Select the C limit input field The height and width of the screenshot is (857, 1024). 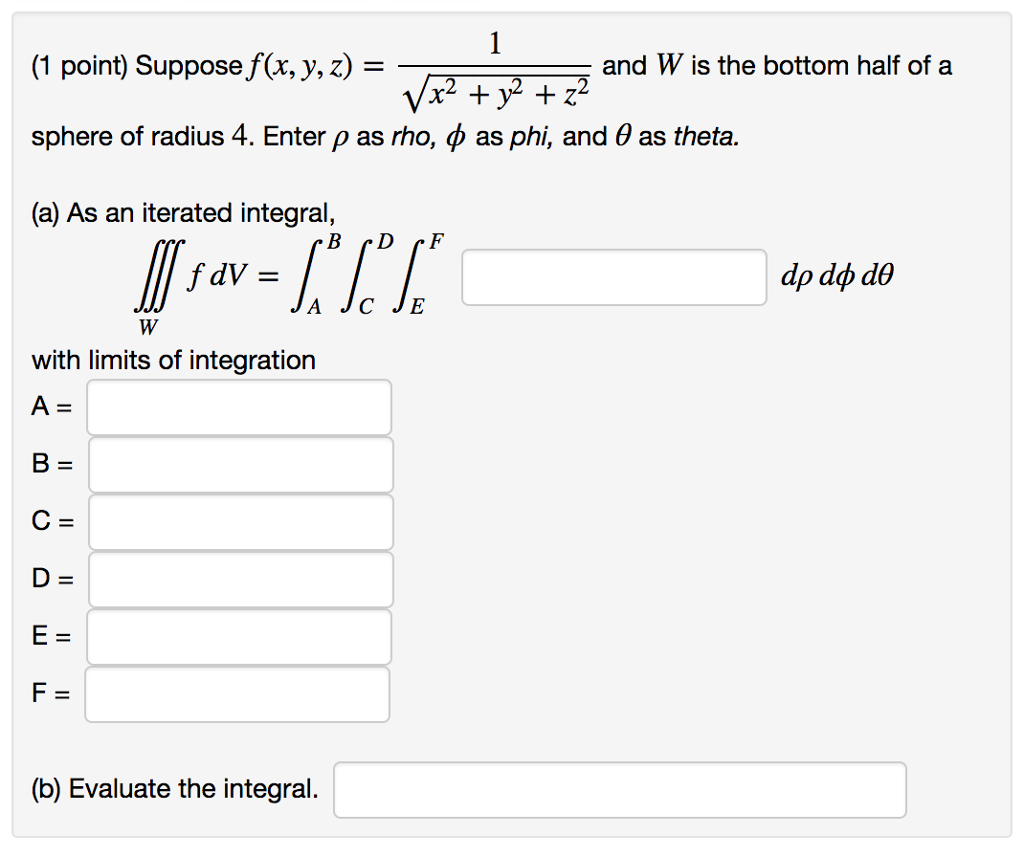coord(238,520)
